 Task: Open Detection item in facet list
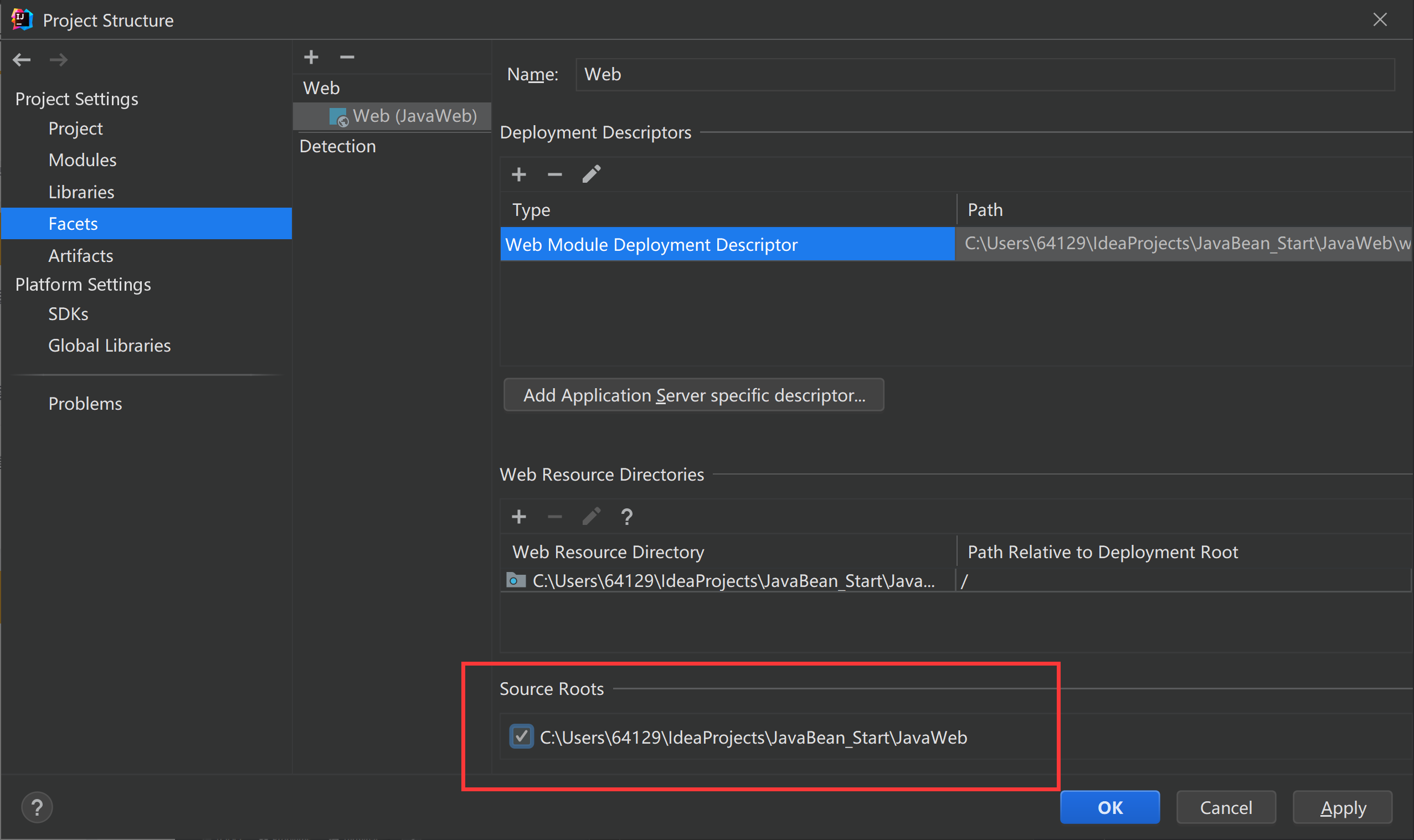[x=337, y=146]
